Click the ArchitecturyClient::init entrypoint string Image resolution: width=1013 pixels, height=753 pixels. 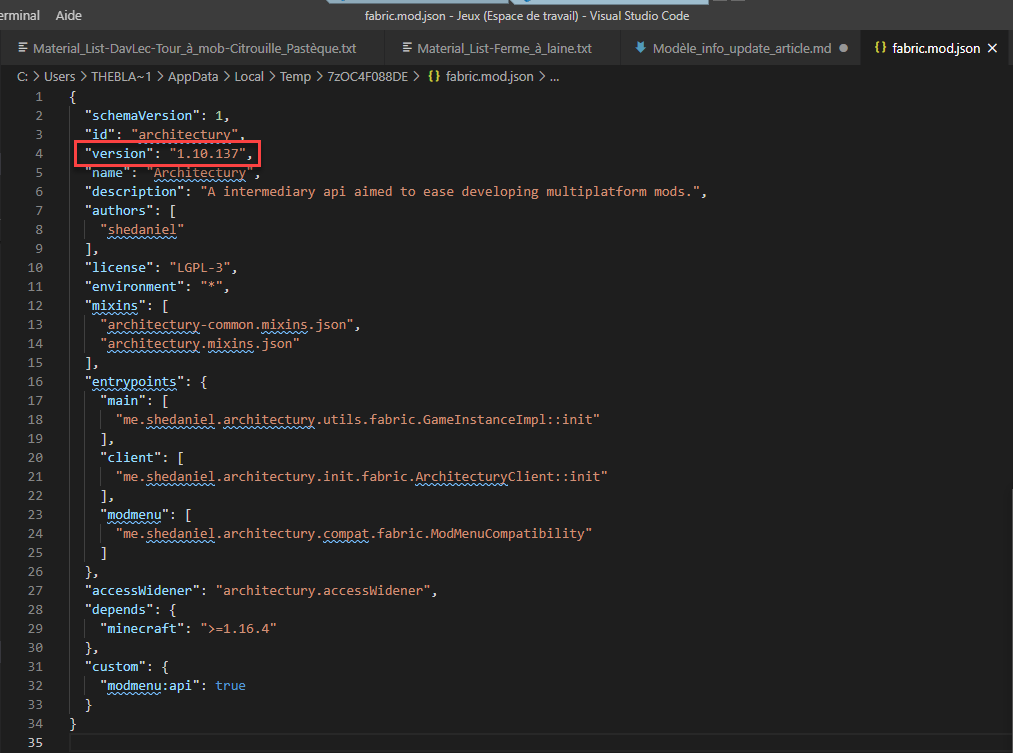point(362,477)
